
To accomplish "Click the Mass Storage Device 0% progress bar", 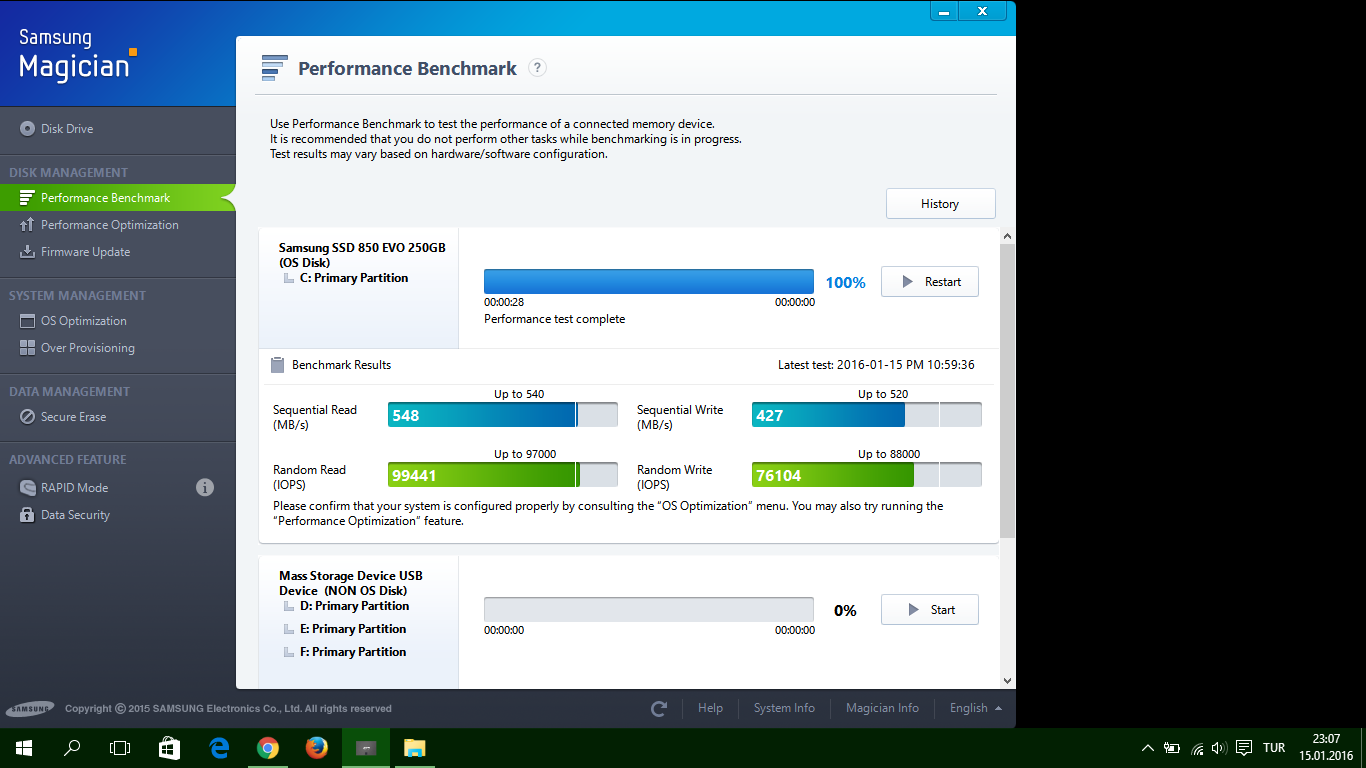I will (649, 609).
